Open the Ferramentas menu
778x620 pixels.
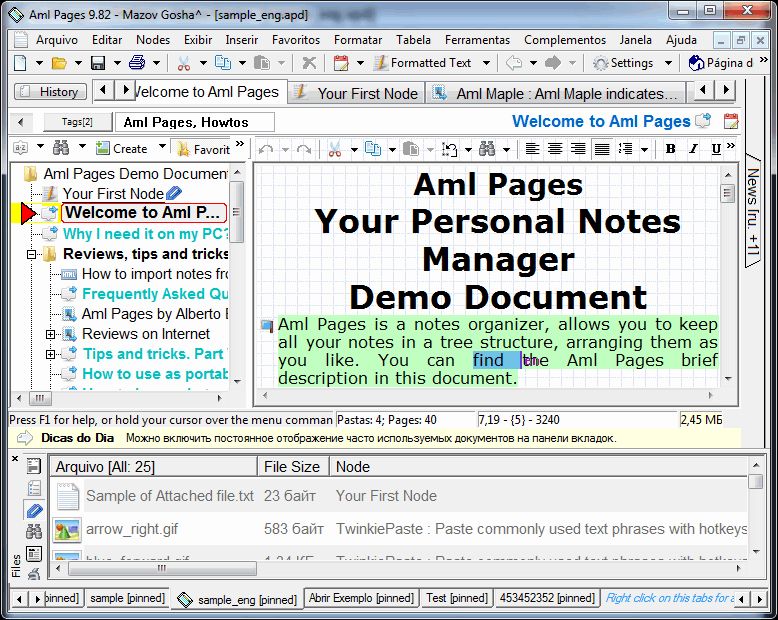coord(477,40)
